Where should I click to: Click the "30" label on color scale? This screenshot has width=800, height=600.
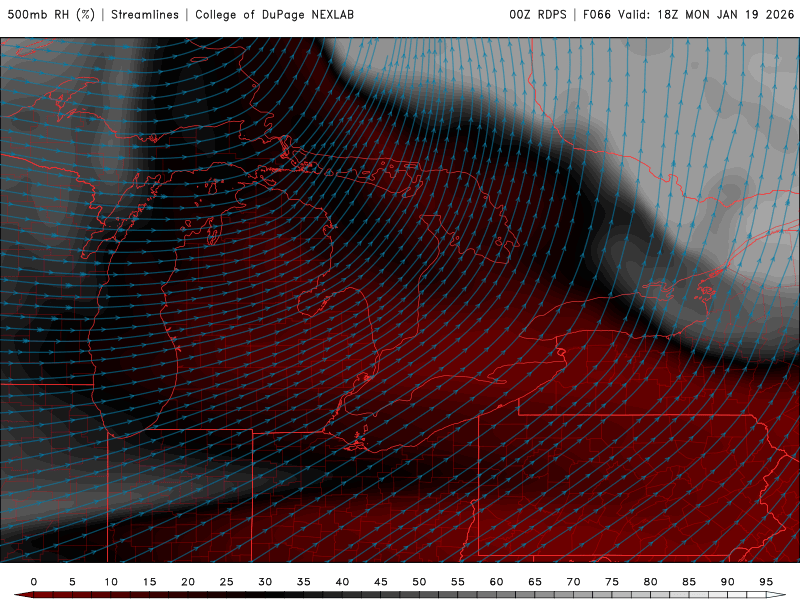coord(265,582)
